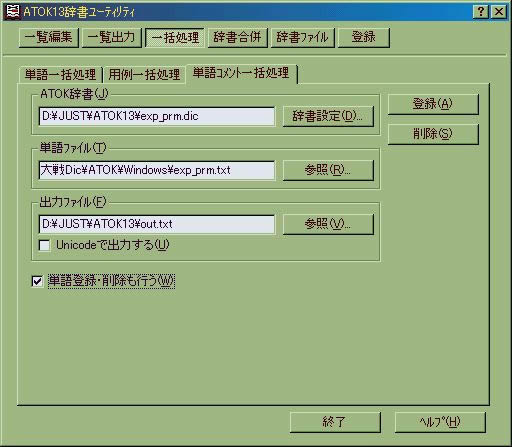Uncheck 単語登録・削除も行う checkbox
This screenshot has width=512, height=447.
pyautogui.click(x=37, y=281)
